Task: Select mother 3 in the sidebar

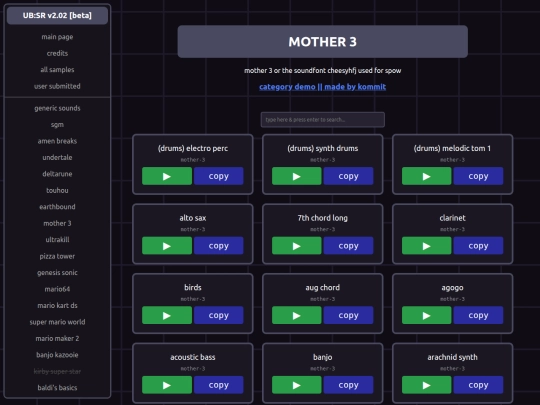Action: (57, 223)
